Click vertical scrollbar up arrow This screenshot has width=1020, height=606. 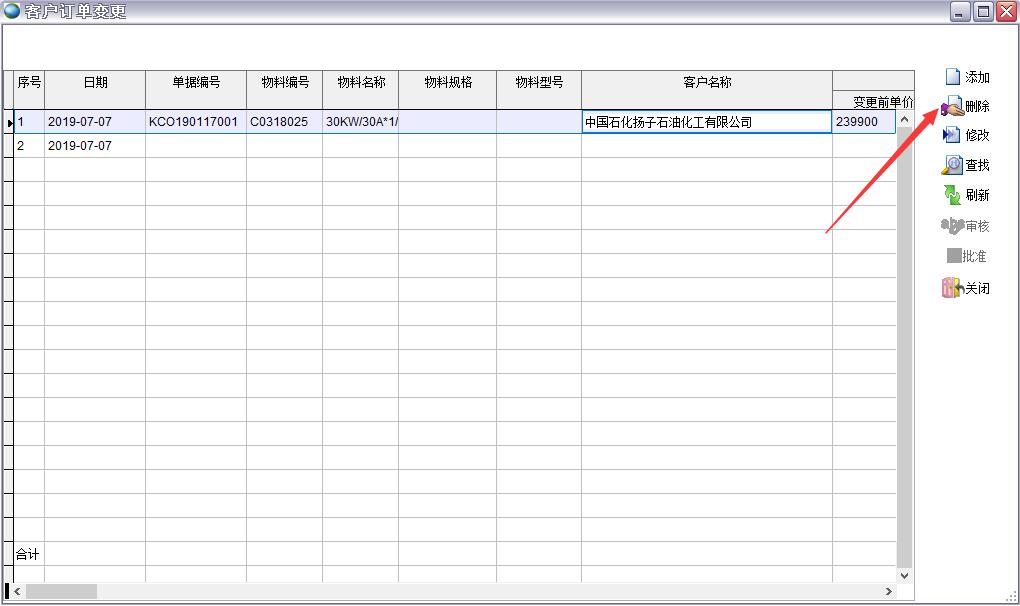904,119
